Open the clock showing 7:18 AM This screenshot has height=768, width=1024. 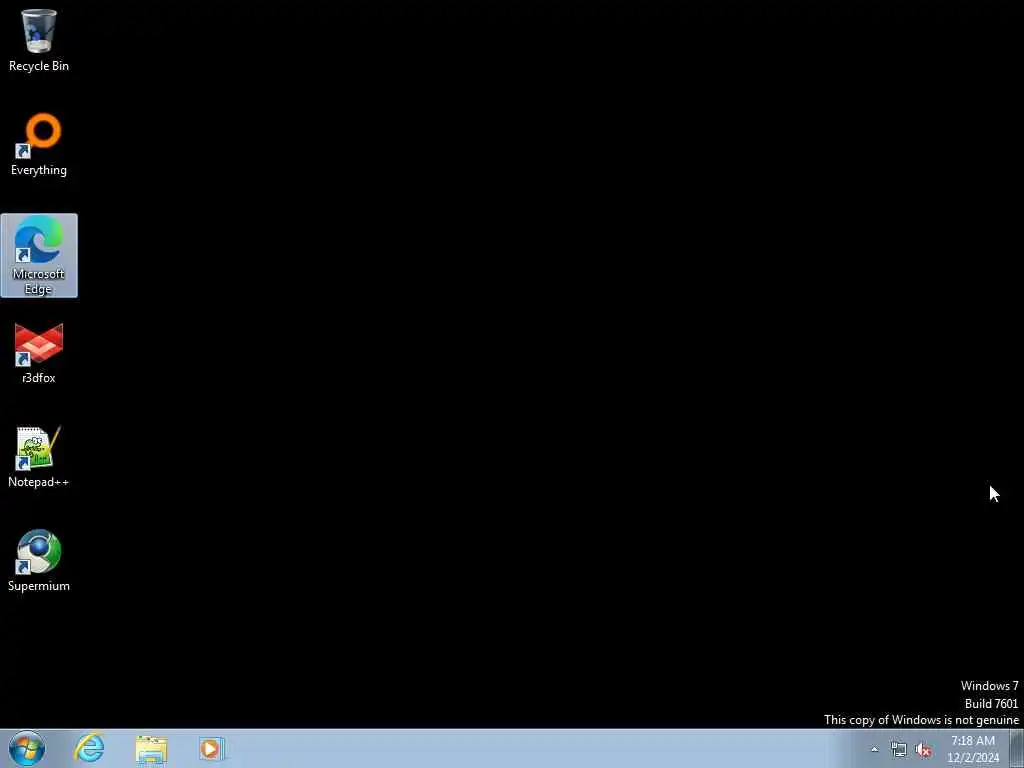[973, 741]
